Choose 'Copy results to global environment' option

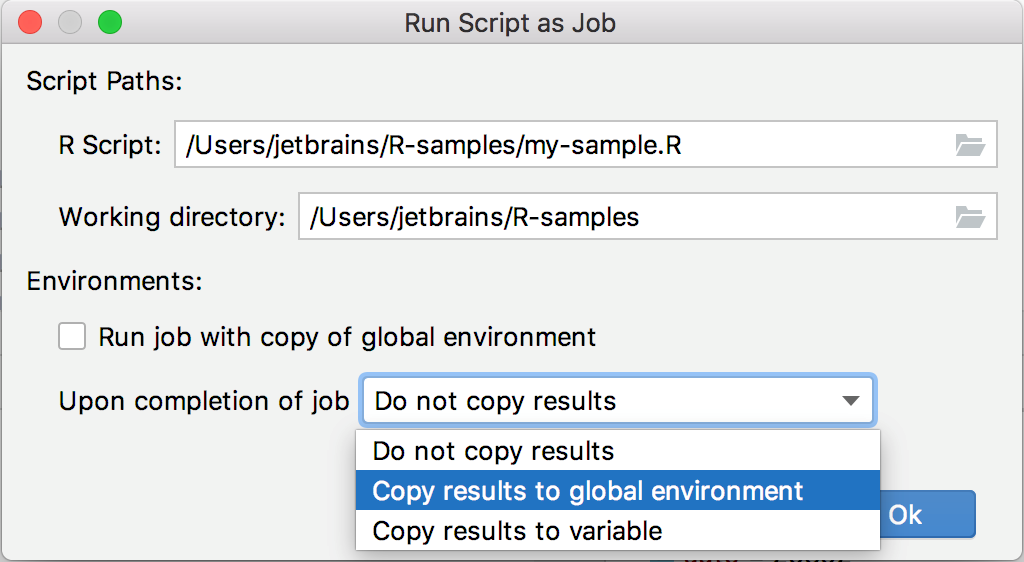point(587,491)
